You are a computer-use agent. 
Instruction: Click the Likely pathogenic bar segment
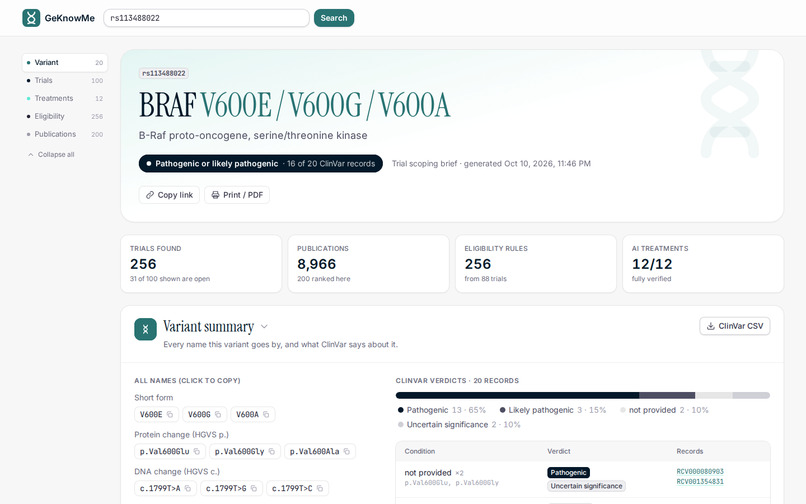pyautogui.click(x=667, y=395)
